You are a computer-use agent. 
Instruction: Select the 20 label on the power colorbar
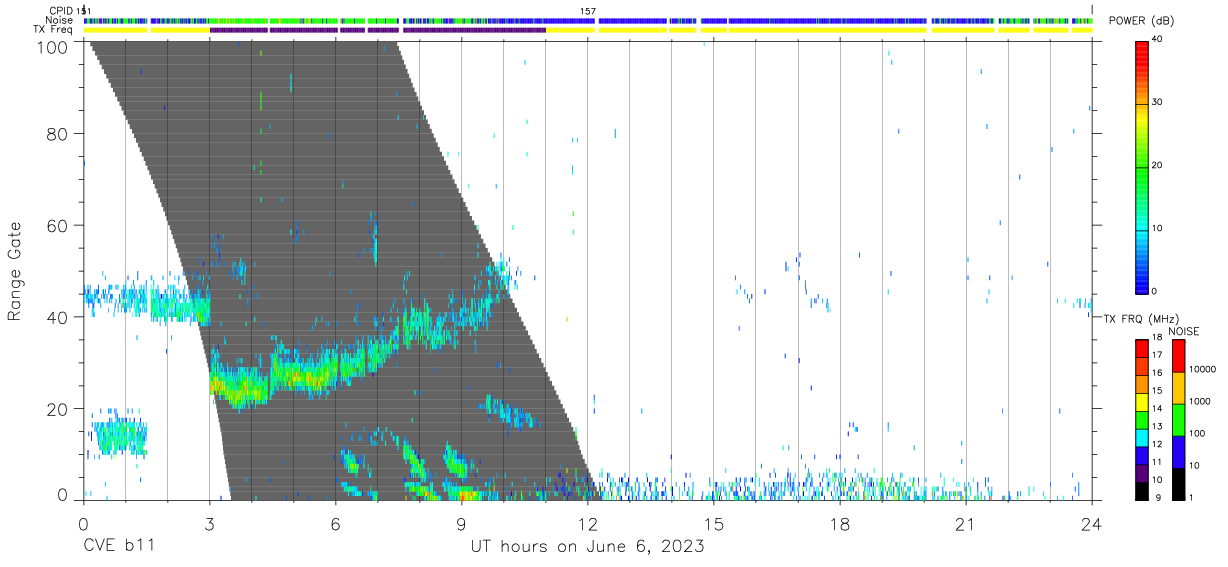point(1158,165)
